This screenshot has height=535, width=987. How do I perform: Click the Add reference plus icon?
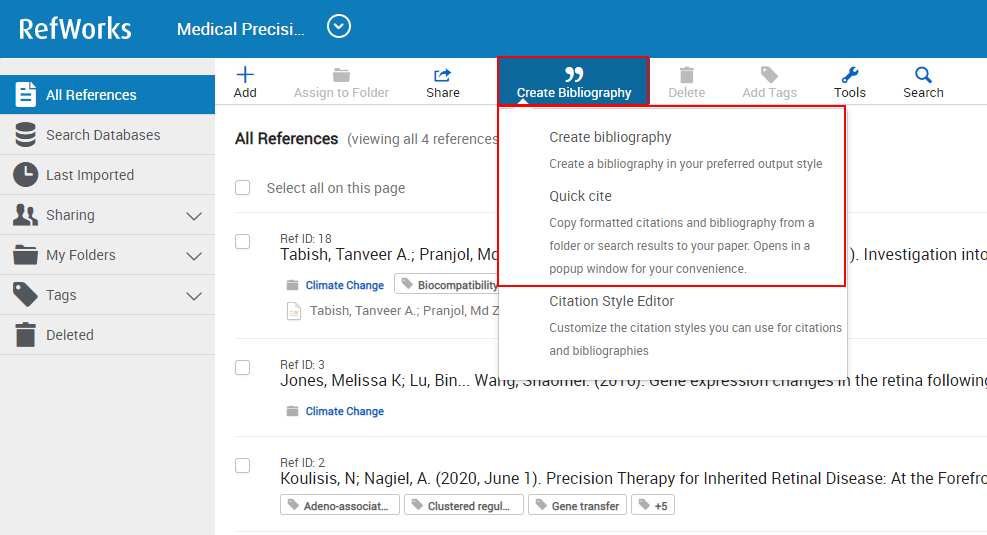click(x=245, y=75)
